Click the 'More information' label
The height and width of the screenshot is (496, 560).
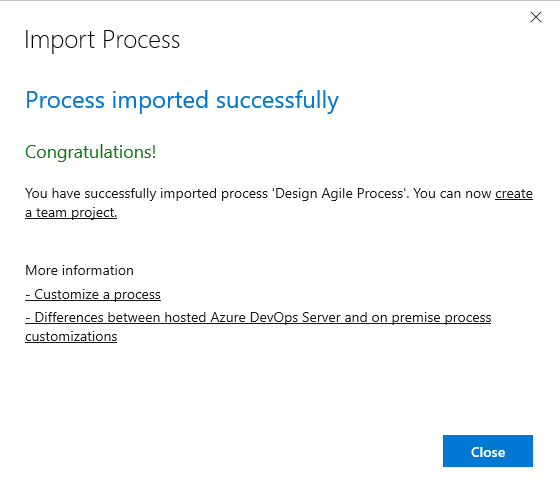[x=79, y=270]
